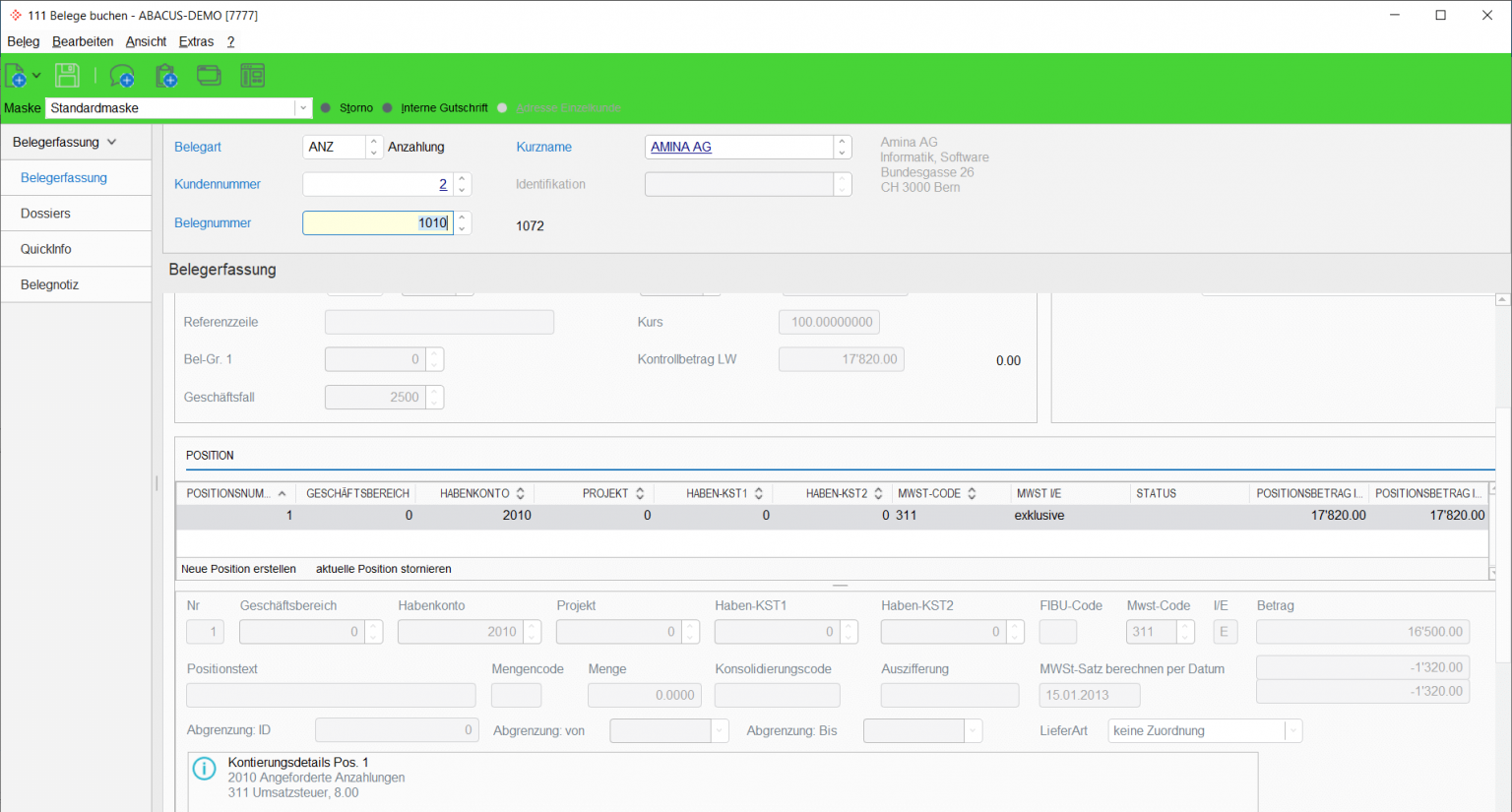The height and width of the screenshot is (812, 1512).
Task: Click the sort arrows on the HABENKONTO column
Action: coord(521,493)
